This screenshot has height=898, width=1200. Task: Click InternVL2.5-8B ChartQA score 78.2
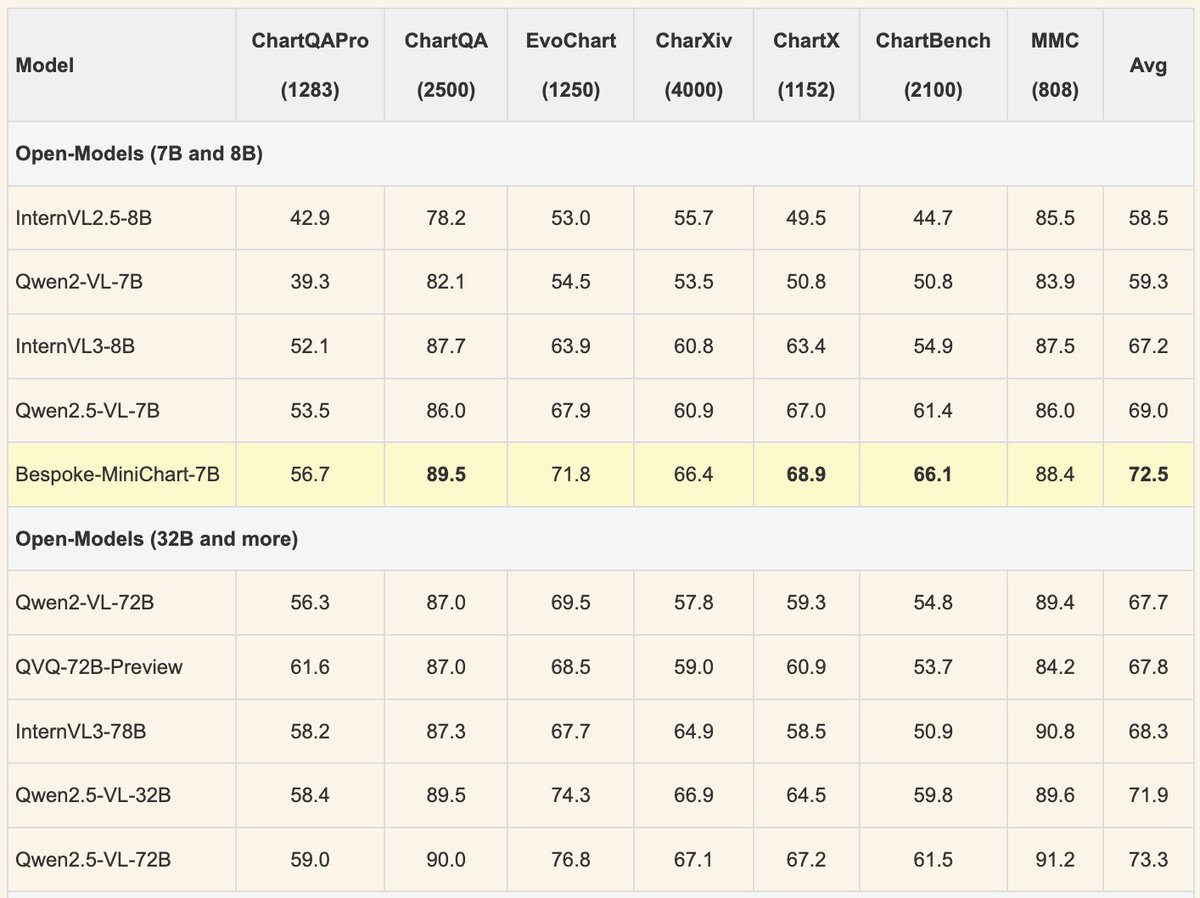tap(447, 218)
